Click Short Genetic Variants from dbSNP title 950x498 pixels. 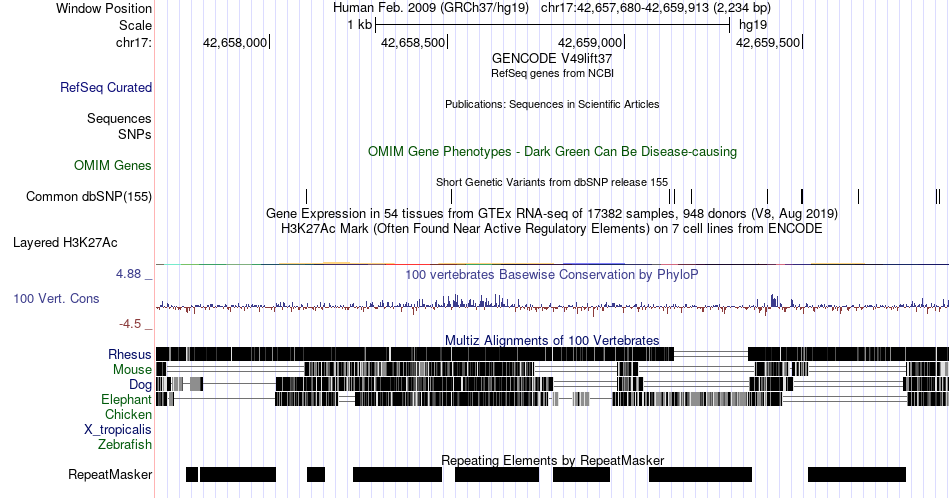(x=552, y=182)
